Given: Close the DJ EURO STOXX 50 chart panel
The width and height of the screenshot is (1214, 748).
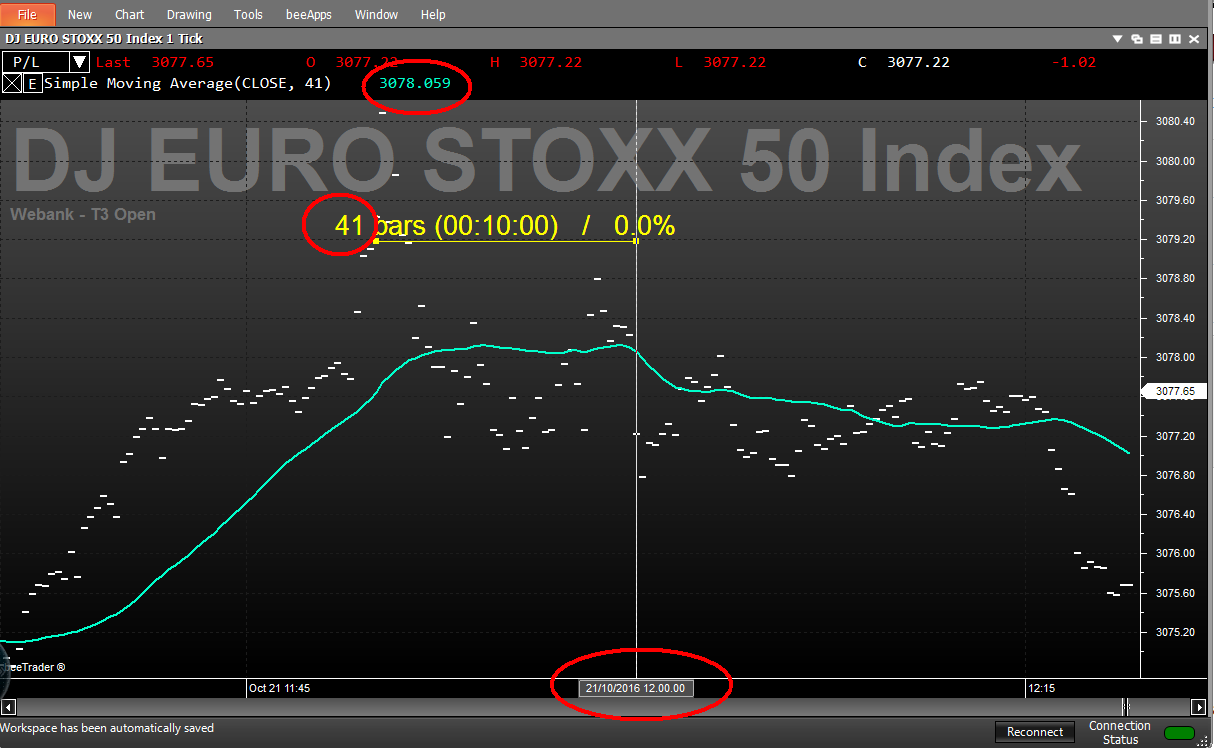Looking at the screenshot, I should point(1195,39).
